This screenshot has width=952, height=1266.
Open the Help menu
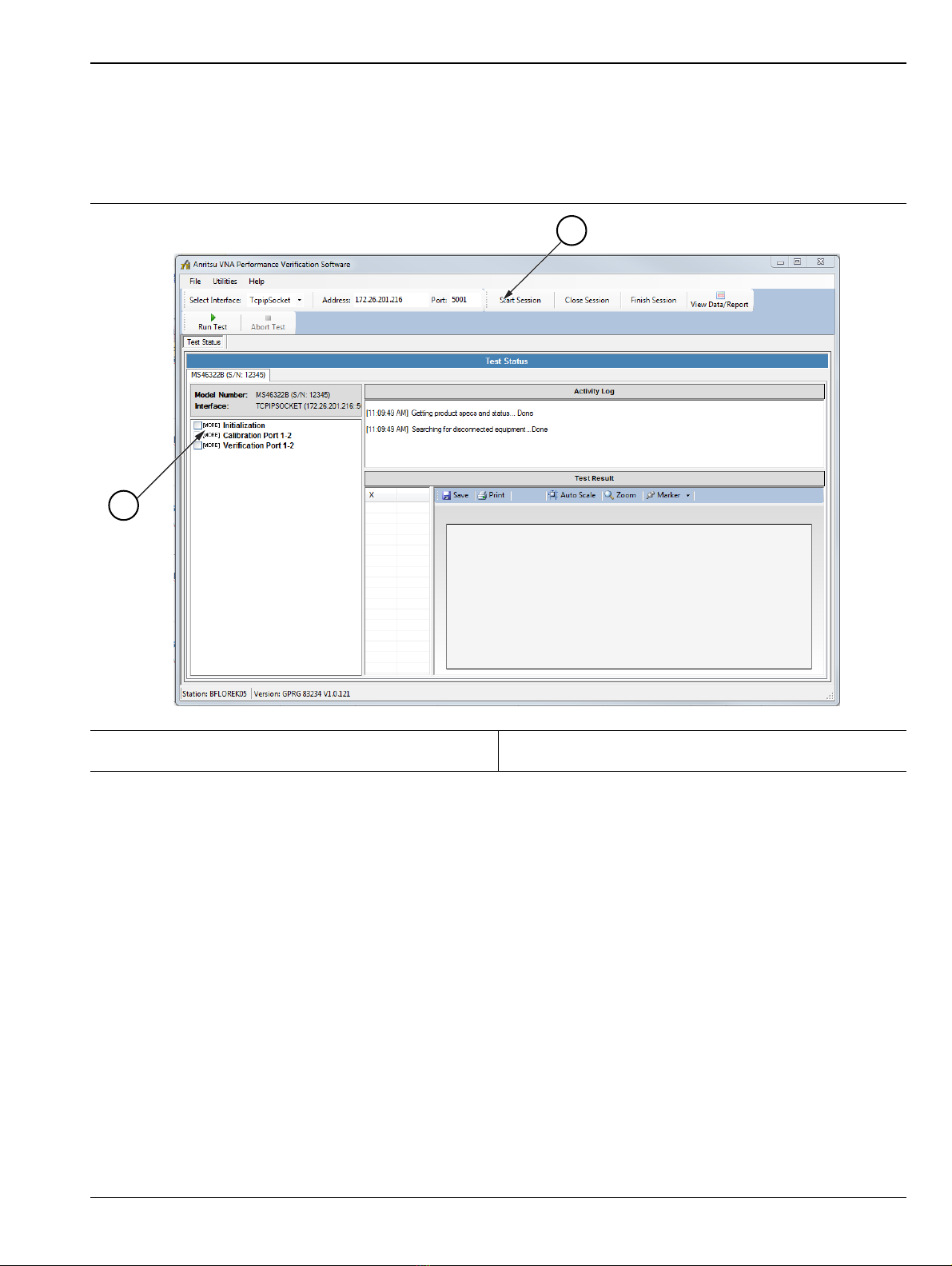tap(257, 282)
